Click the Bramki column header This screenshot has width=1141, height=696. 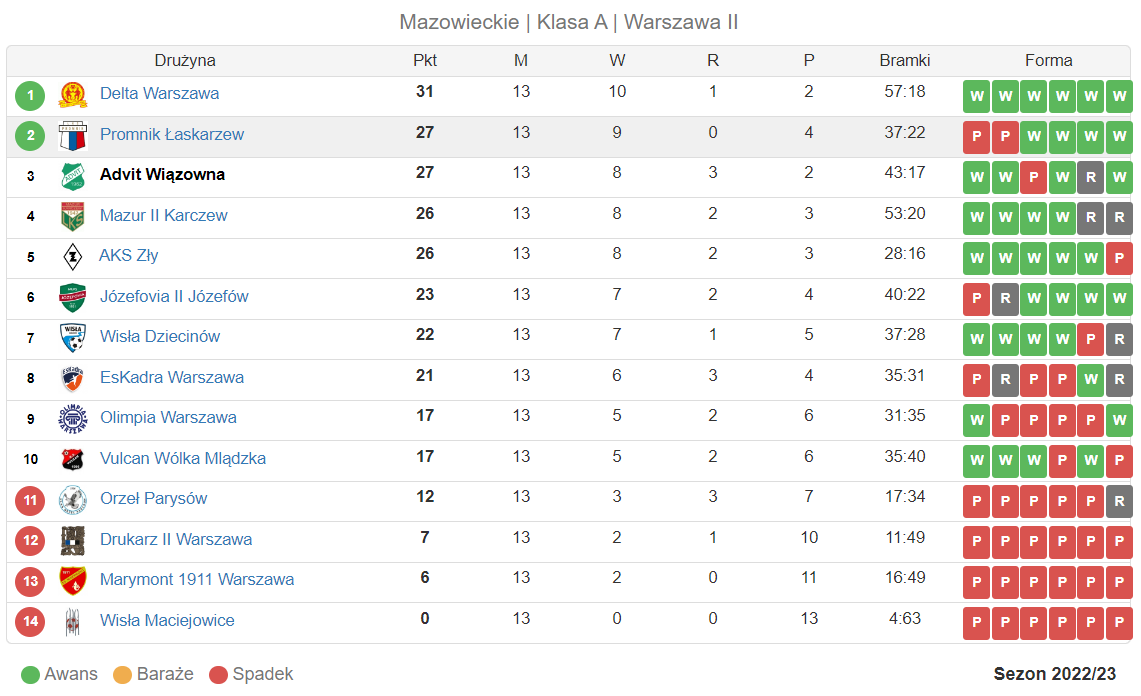pos(905,60)
